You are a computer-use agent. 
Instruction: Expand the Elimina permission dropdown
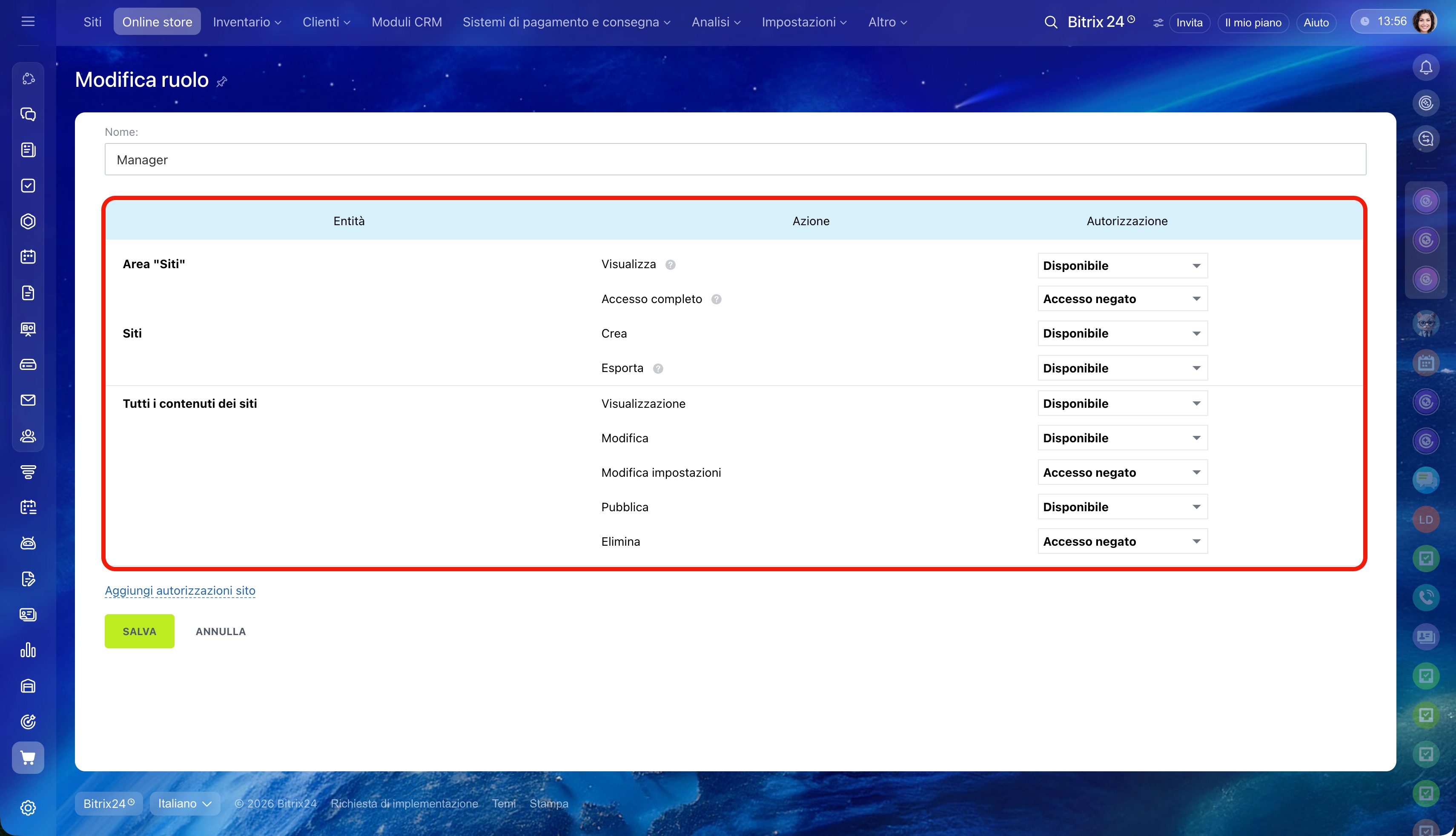[x=1122, y=541]
